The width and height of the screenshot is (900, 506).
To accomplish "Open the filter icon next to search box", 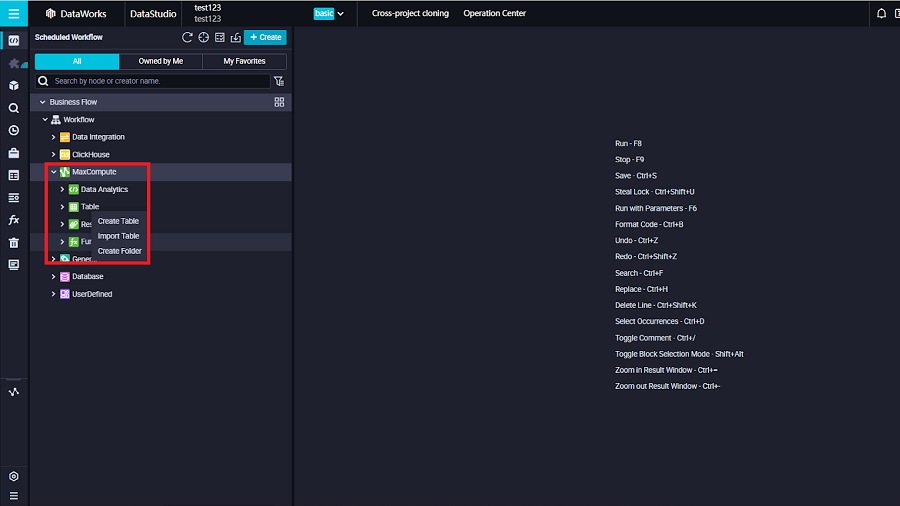I will [279, 81].
